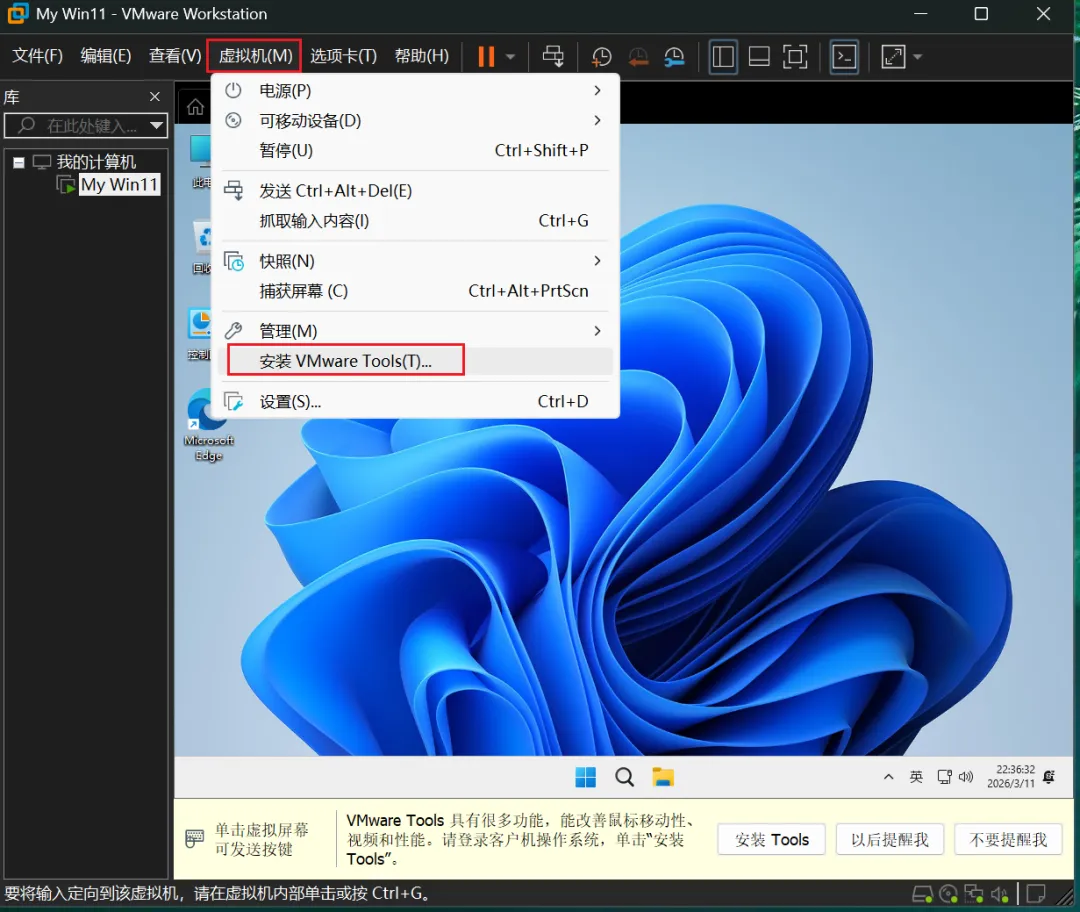The height and width of the screenshot is (912, 1080).
Task: Click the guest volume tray icon
Action: [x=966, y=777]
